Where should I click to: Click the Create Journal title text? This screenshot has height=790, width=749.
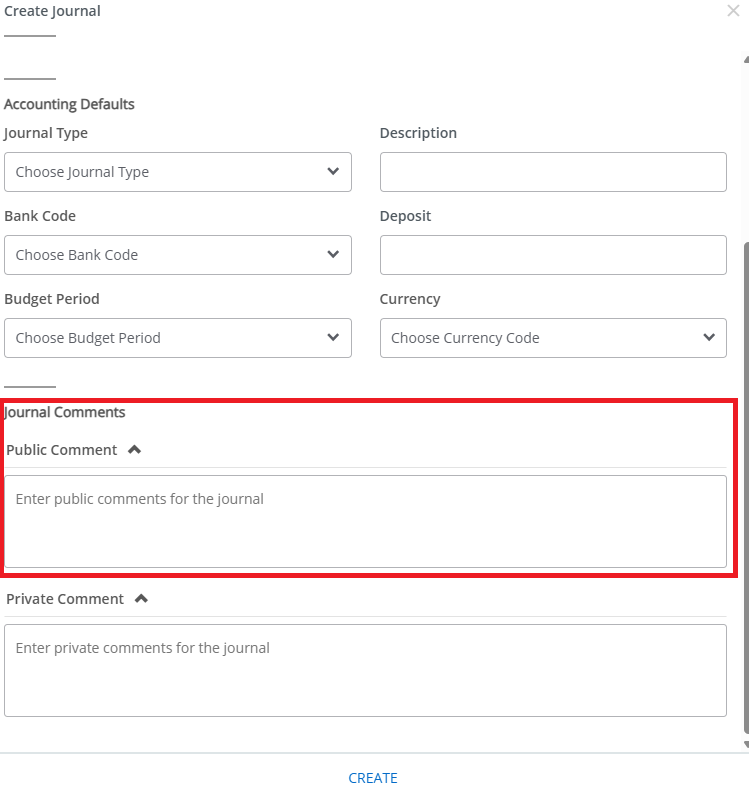[x=52, y=11]
